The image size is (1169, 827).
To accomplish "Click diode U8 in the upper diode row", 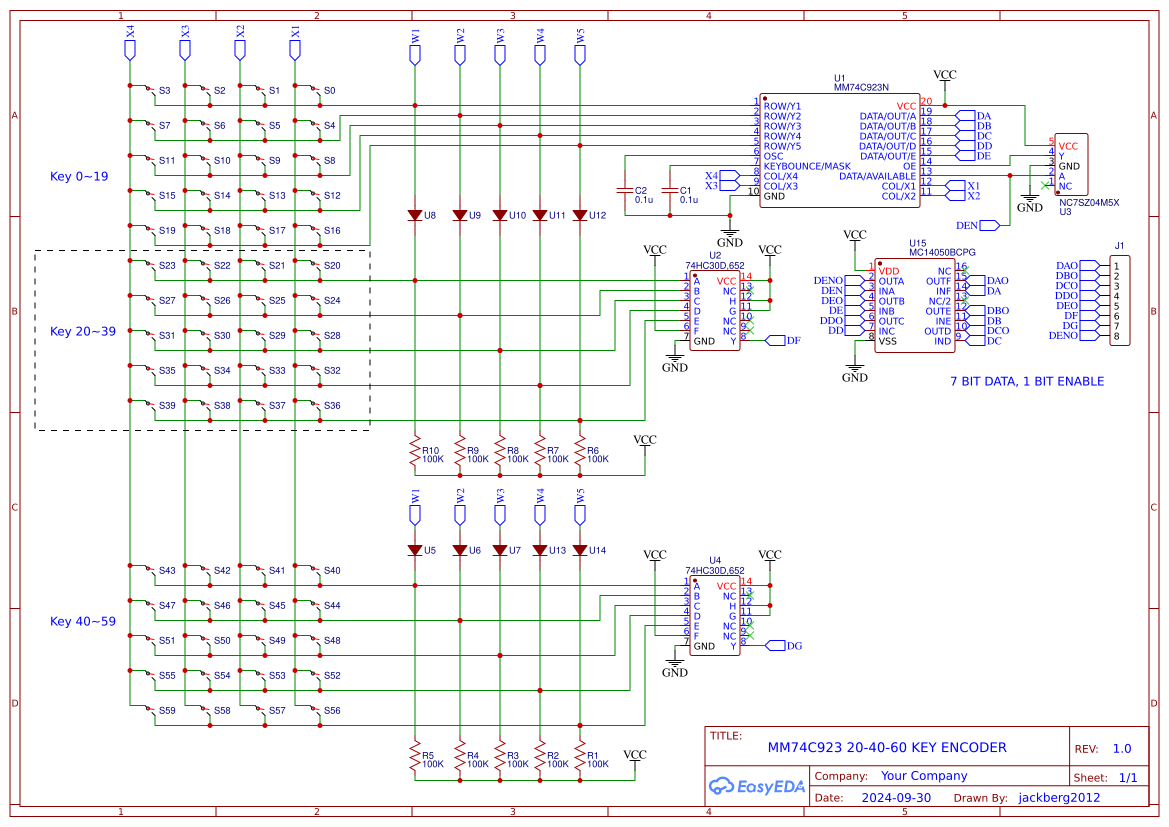I will [x=415, y=213].
